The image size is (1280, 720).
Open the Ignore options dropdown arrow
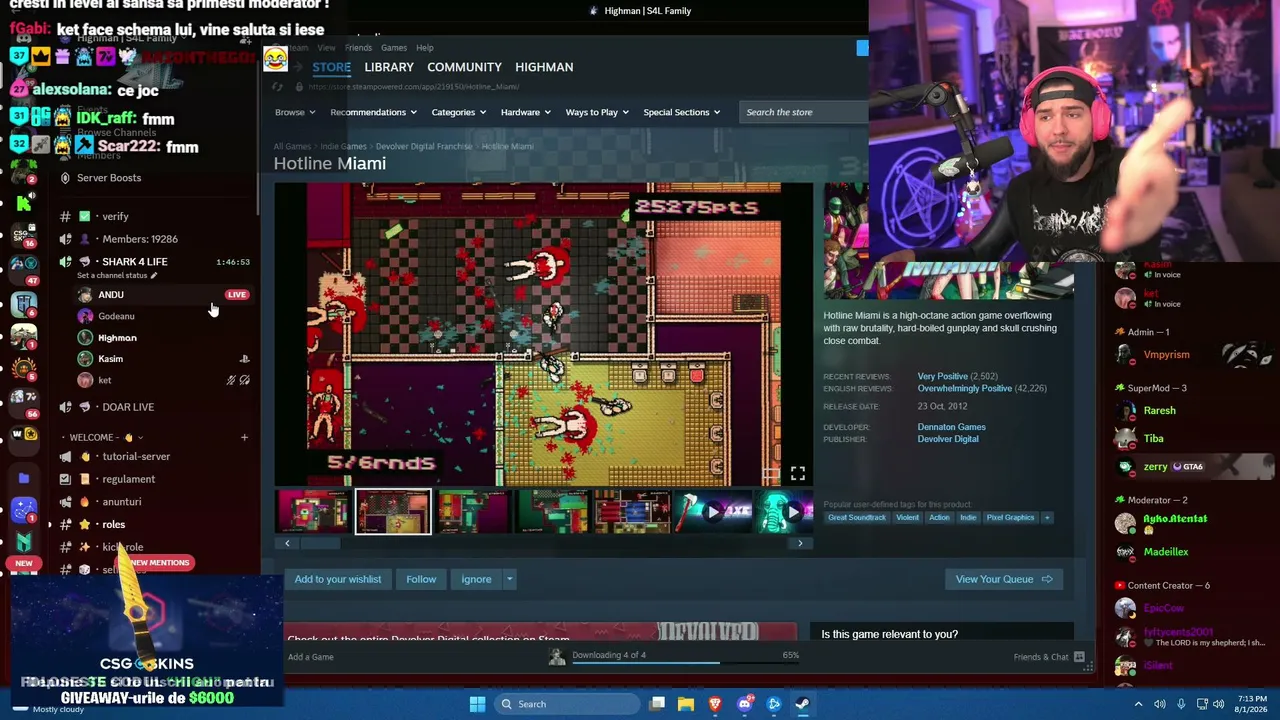[509, 579]
